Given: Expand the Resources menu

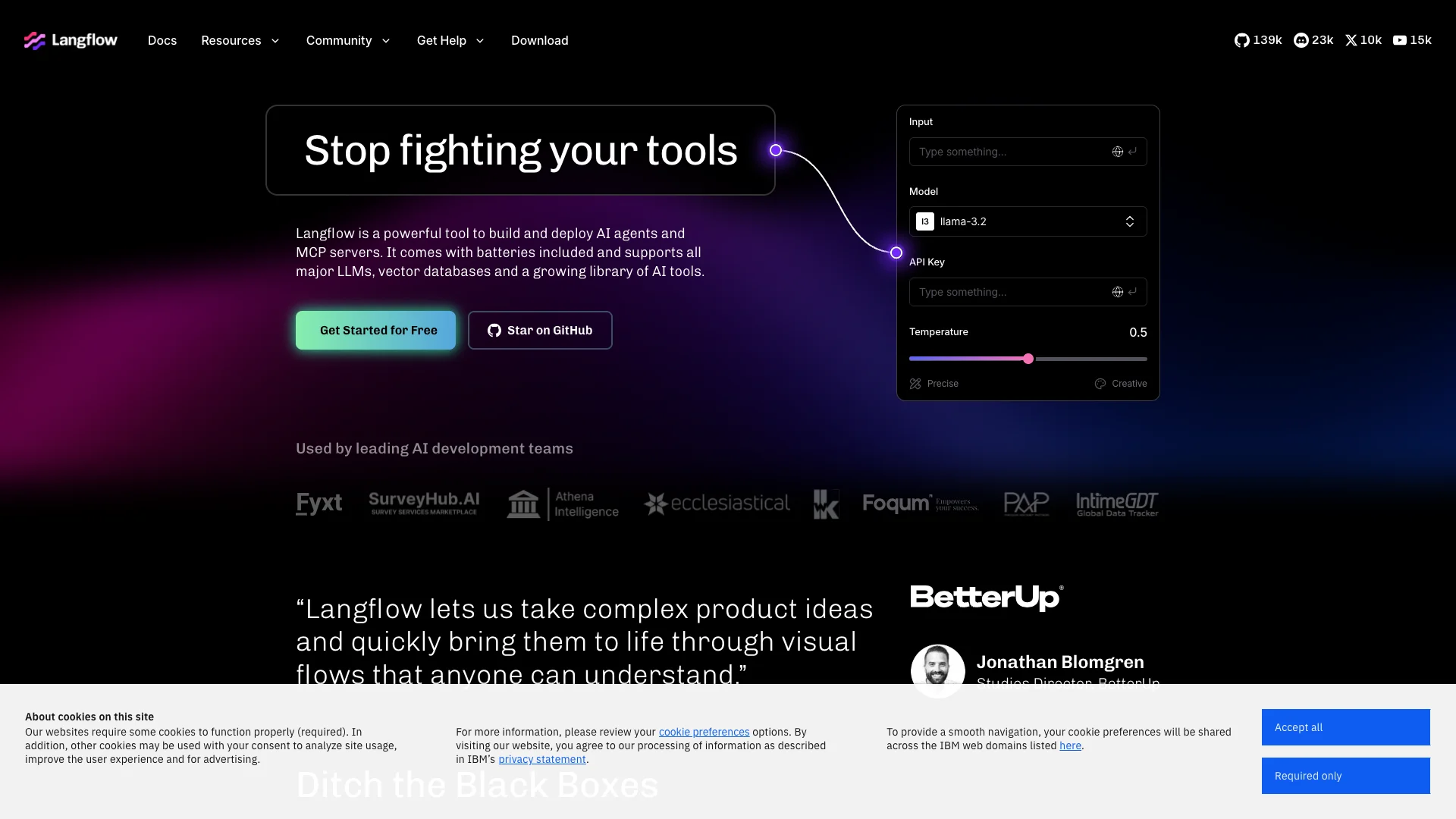Looking at the screenshot, I should pyautogui.click(x=240, y=41).
